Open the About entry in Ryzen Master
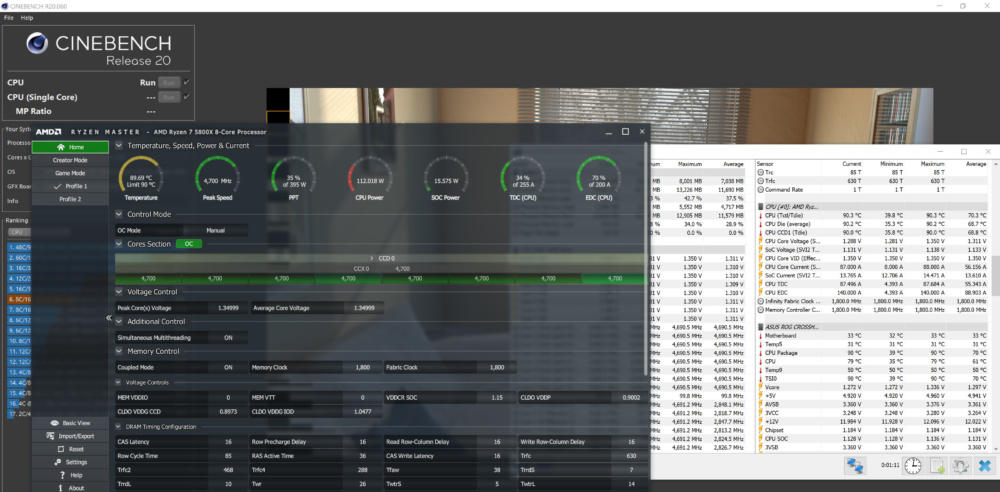This screenshot has height=492, width=1000. (x=70, y=488)
